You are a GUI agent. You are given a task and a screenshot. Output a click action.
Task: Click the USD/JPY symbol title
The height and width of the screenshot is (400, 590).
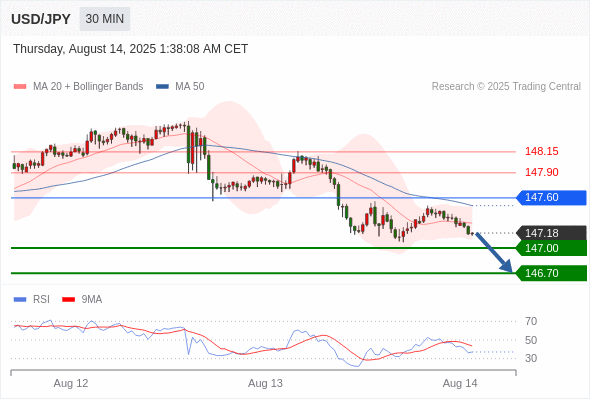pyautogui.click(x=41, y=19)
